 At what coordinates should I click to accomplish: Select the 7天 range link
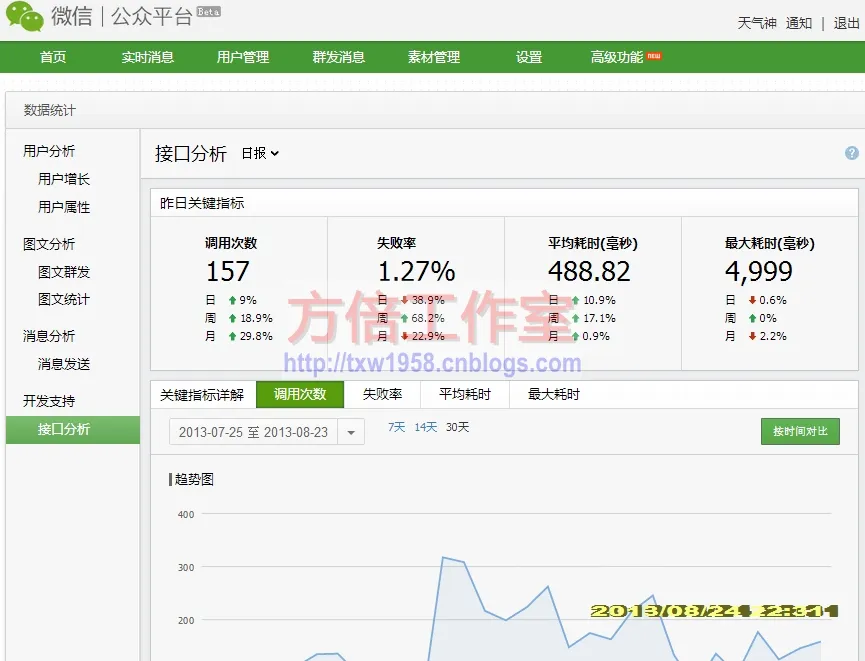tap(397, 427)
